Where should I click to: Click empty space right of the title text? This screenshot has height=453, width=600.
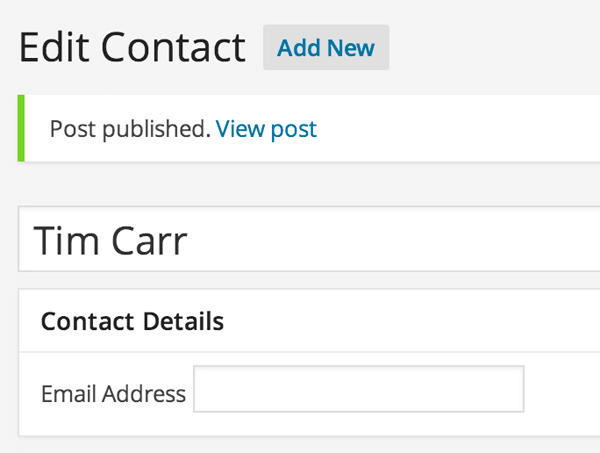(400, 241)
